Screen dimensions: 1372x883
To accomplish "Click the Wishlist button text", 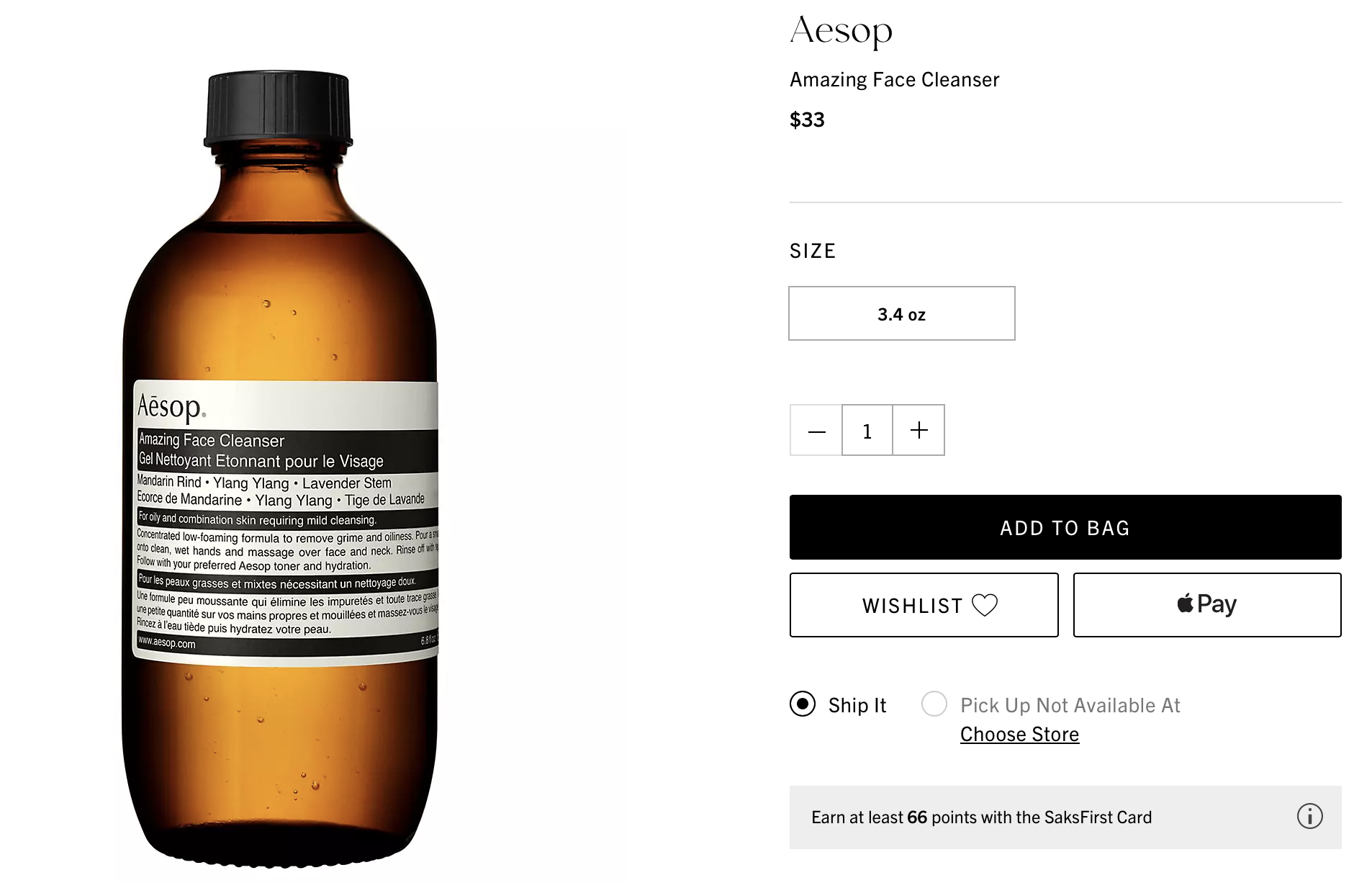I will click(x=912, y=606).
